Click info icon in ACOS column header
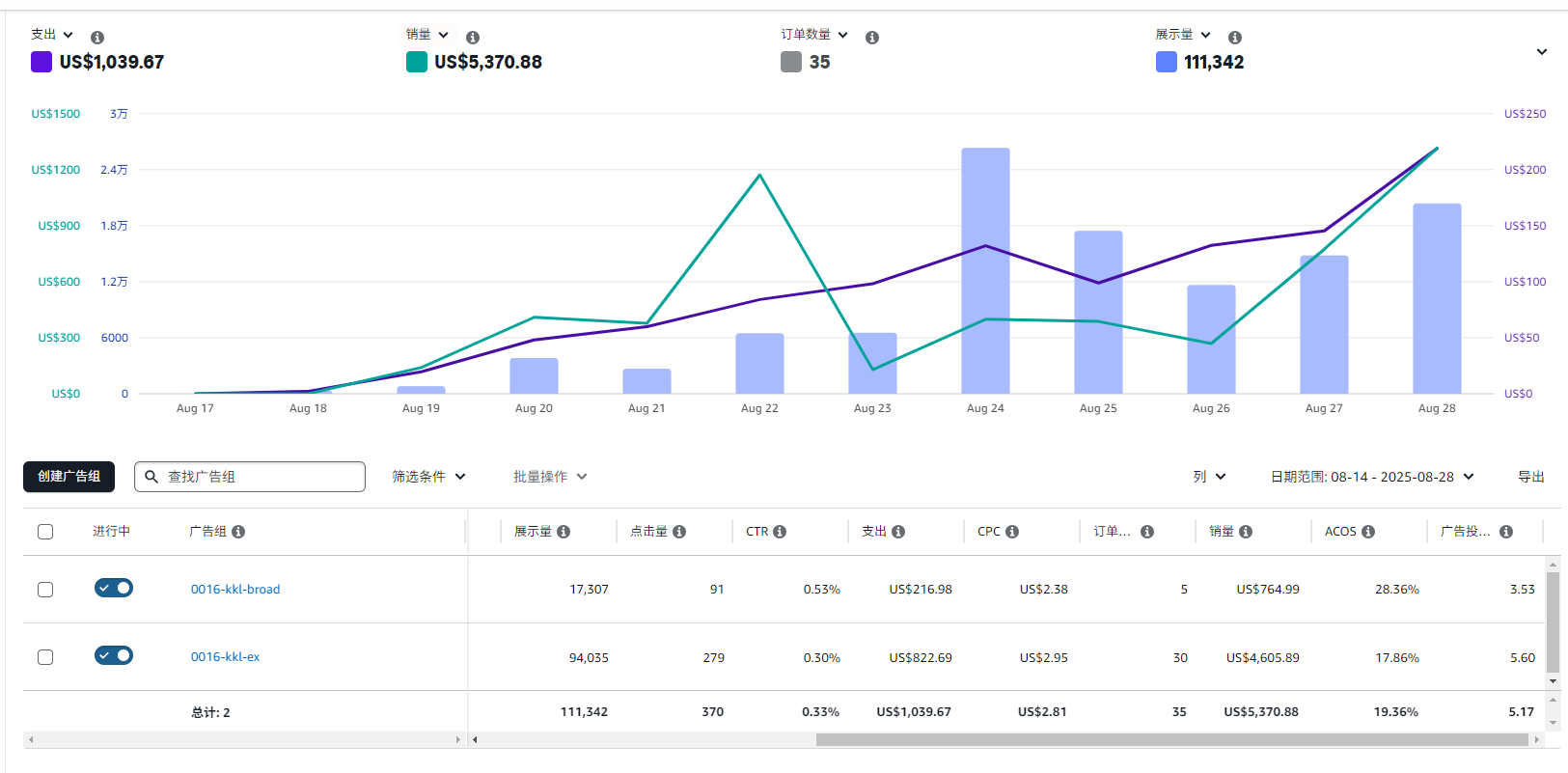This screenshot has height=773, width=1568. pos(1368,532)
